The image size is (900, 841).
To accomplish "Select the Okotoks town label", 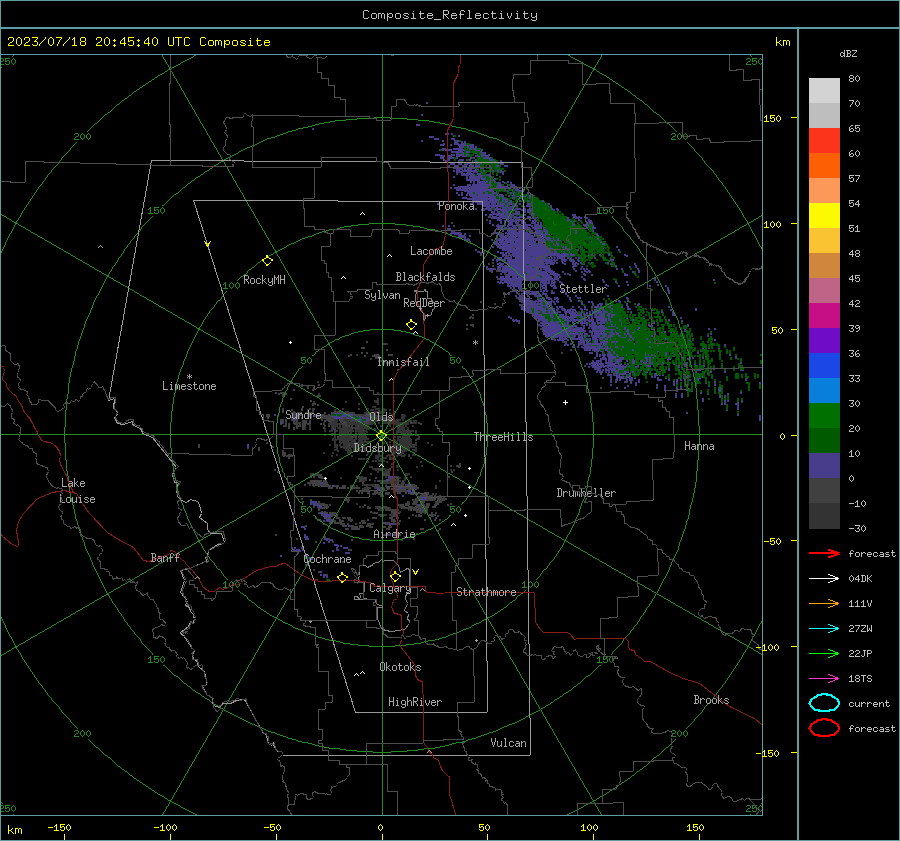I will (x=400, y=667).
